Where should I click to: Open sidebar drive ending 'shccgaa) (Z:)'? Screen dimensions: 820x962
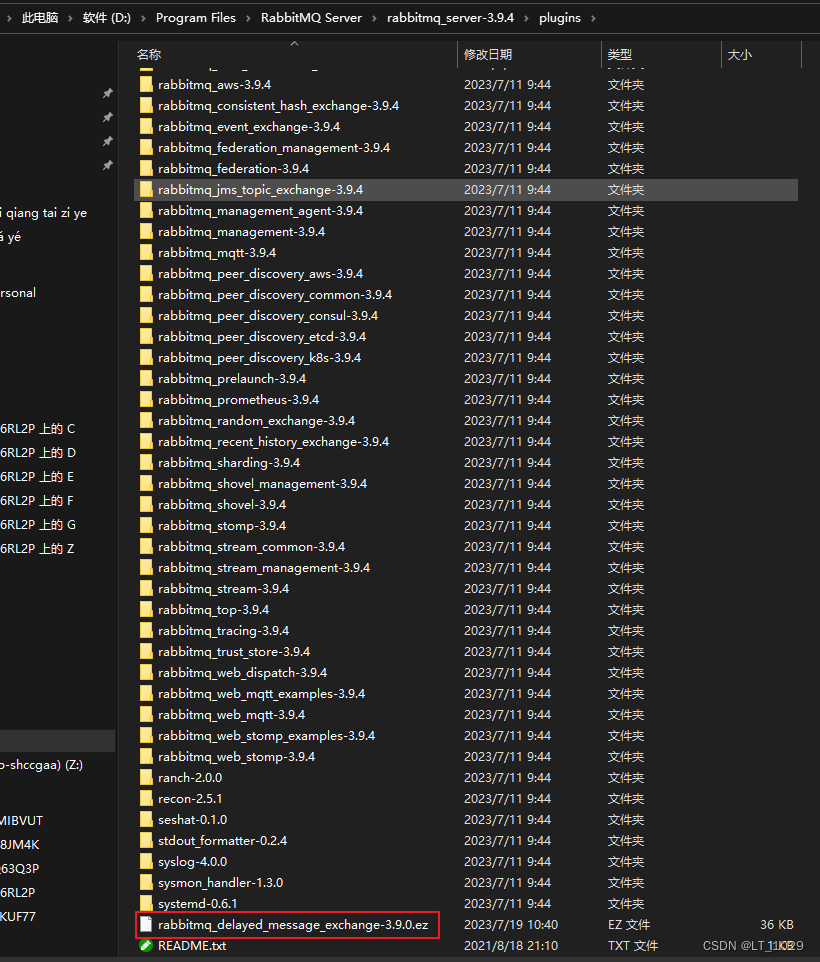click(42, 765)
